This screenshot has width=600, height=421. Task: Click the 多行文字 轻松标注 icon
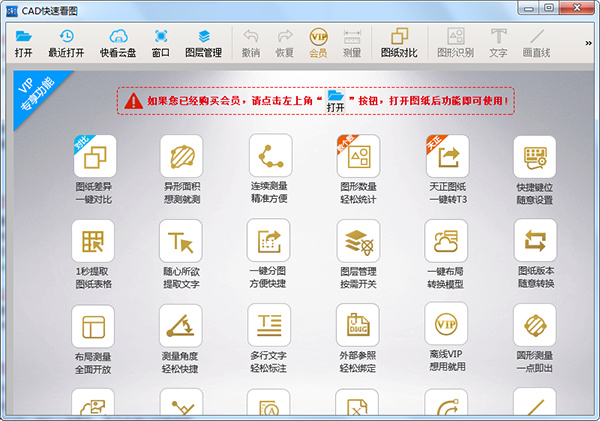(x=269, y=325)
